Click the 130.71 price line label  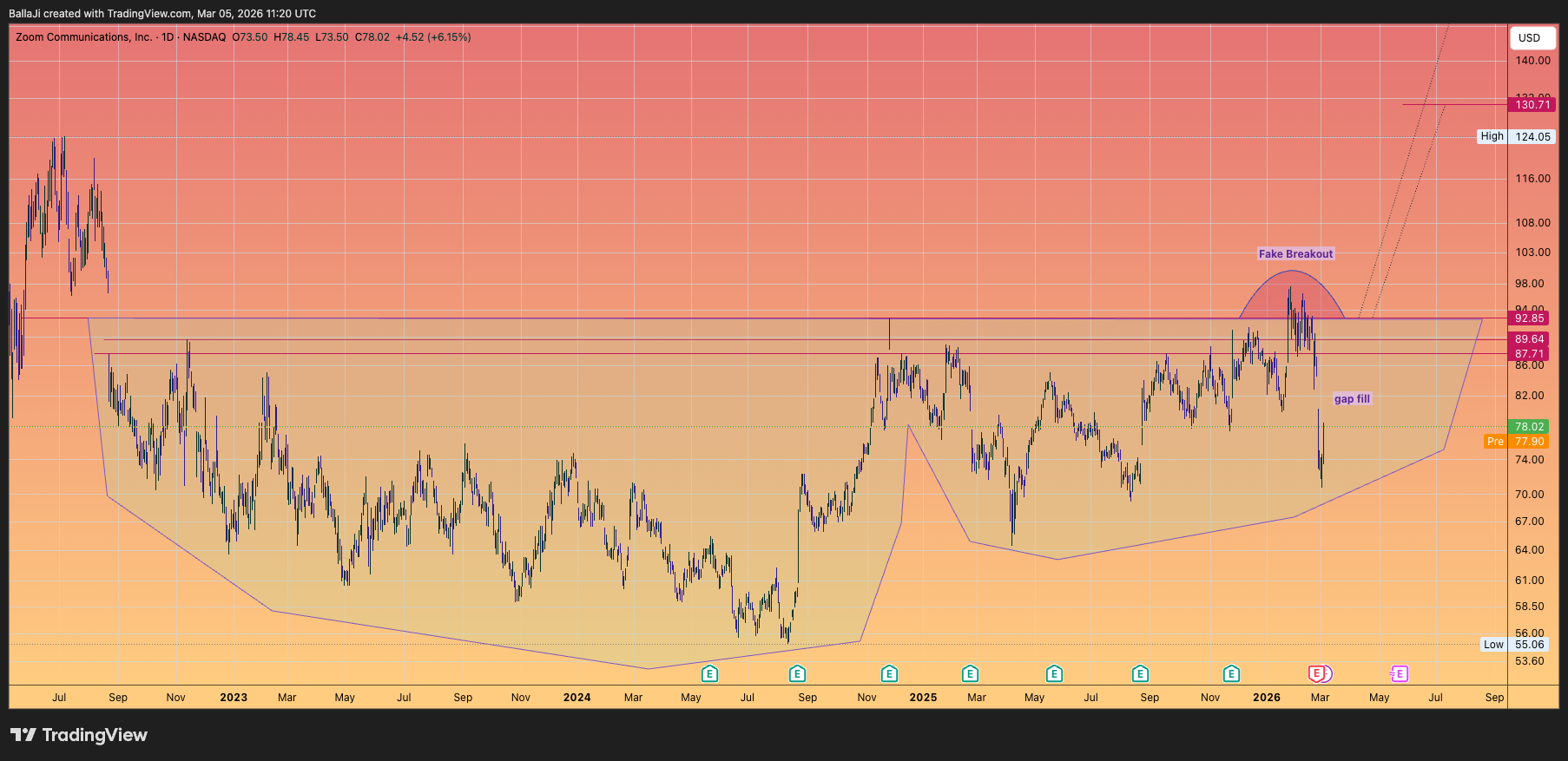[1532, 105]
